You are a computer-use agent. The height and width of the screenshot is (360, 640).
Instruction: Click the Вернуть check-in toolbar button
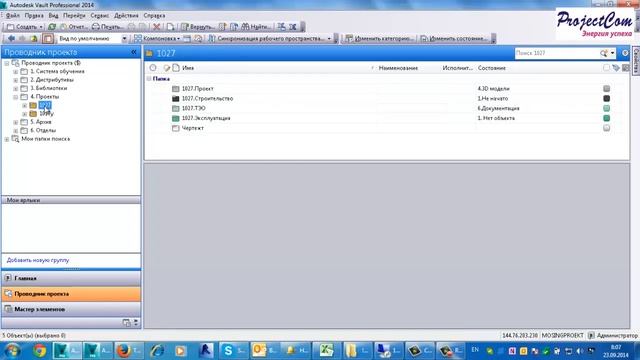point(198,27)
